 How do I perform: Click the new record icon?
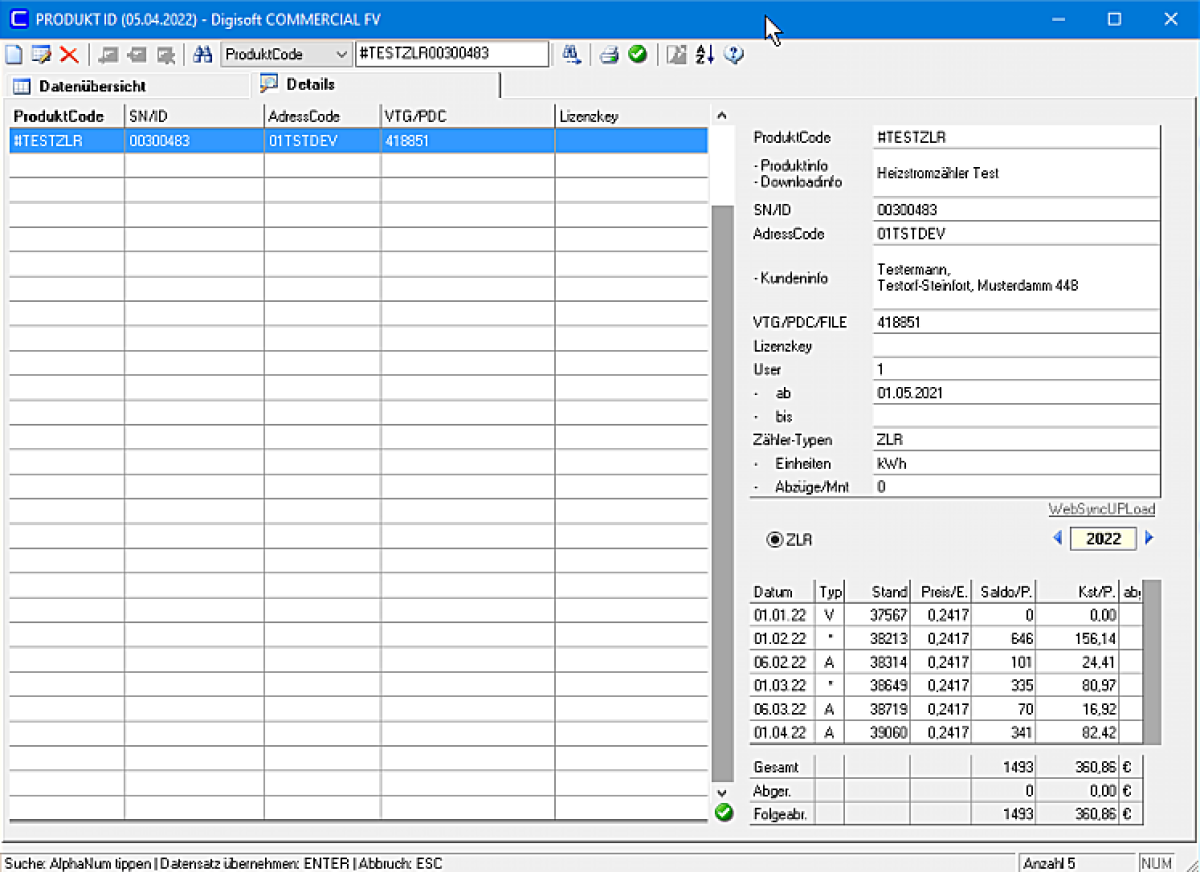(14, 55)
